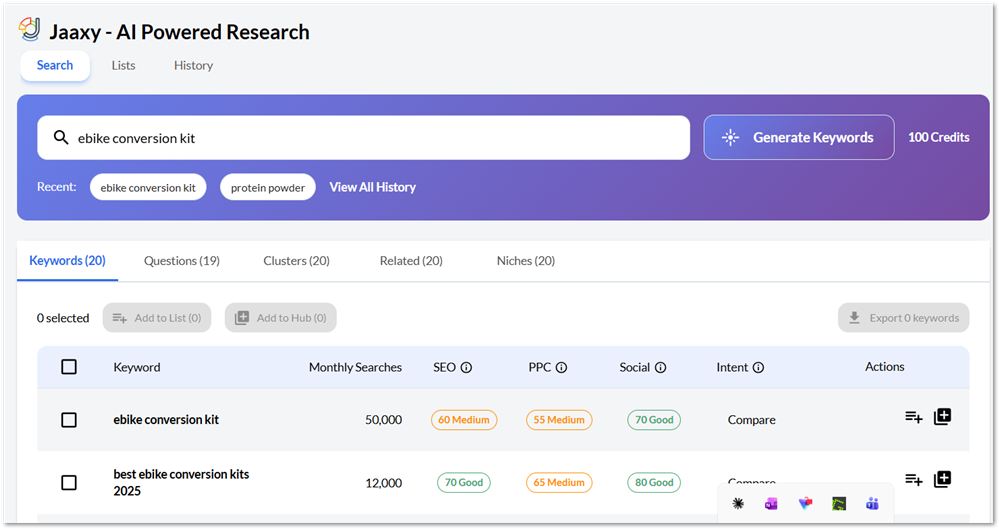
Task: Open the Clusters (20) tab
Action: 296,261
